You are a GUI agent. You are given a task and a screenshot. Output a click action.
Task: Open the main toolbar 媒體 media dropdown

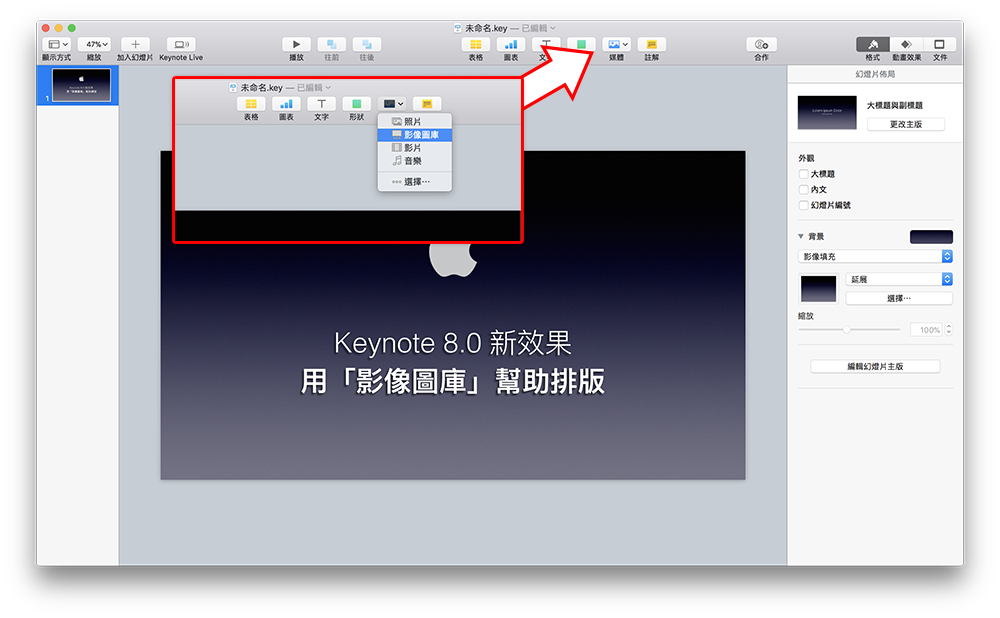pyautogui.click(x=617, y=44)
